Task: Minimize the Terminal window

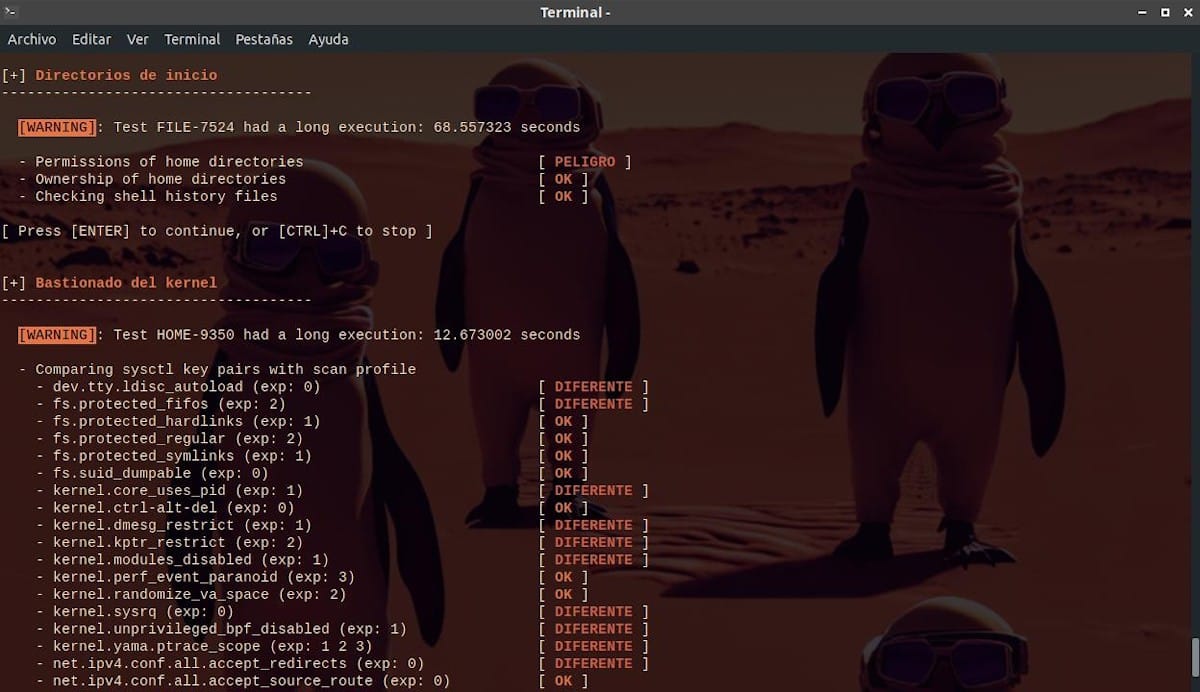Action: point(1144,12)
